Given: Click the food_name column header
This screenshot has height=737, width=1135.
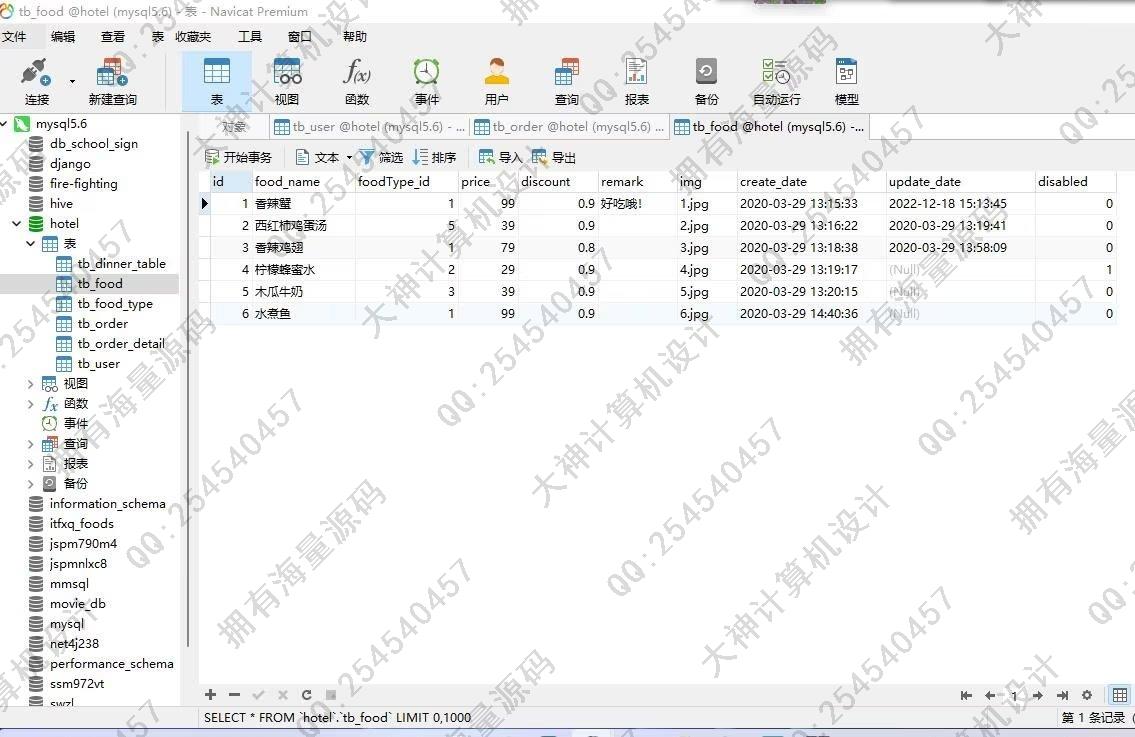Looking at the screenshot, I should pos(287,182).
